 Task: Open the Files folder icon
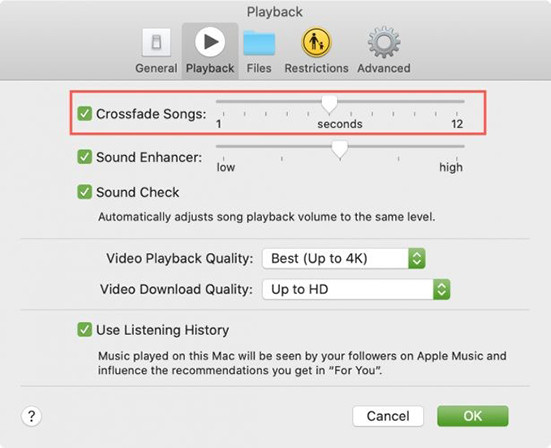(259, 43)
